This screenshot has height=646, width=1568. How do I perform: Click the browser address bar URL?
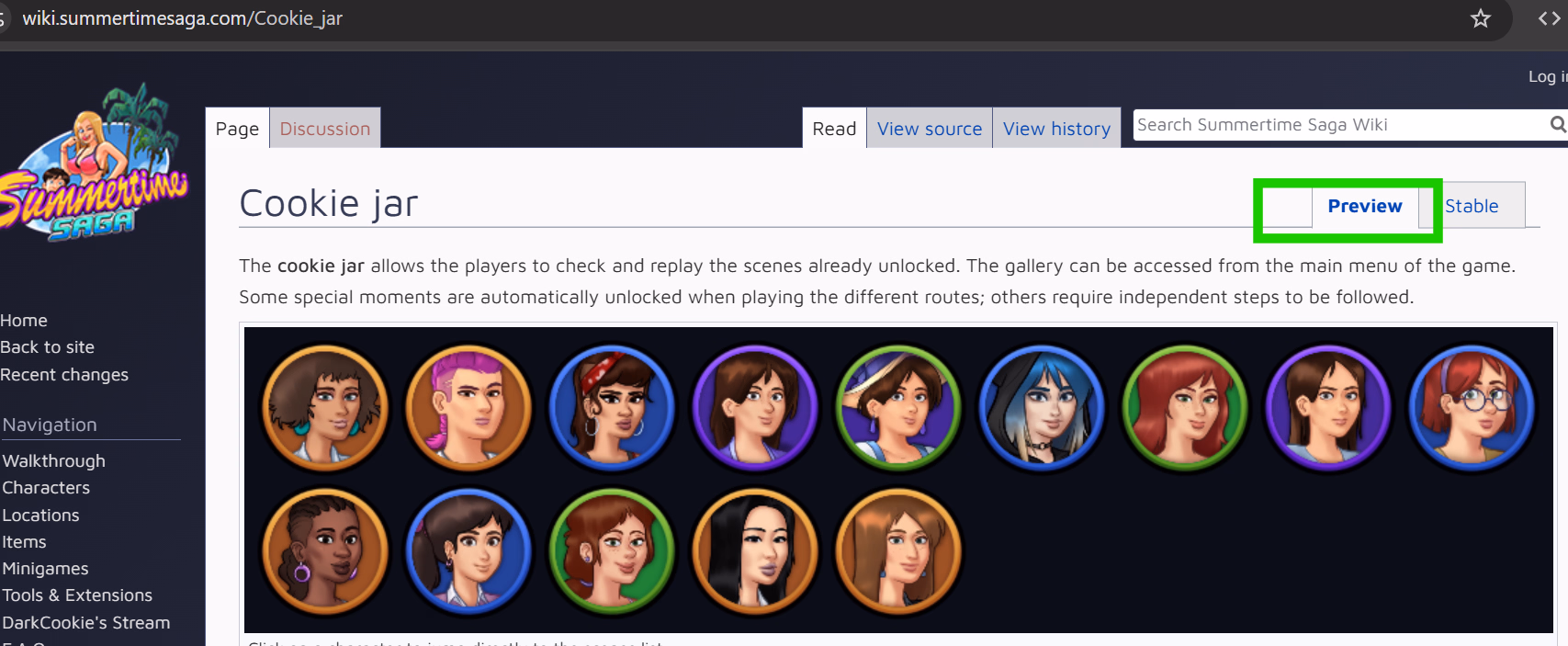tap(182, 18)
